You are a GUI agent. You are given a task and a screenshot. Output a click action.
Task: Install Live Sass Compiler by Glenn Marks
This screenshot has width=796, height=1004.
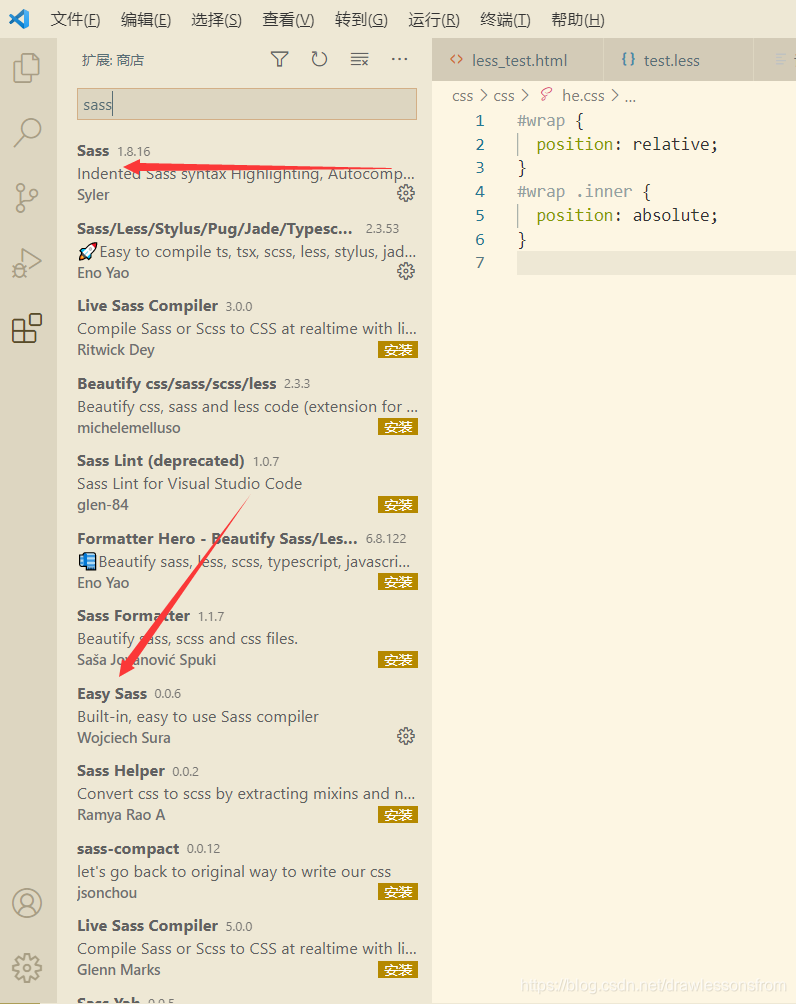398,969
